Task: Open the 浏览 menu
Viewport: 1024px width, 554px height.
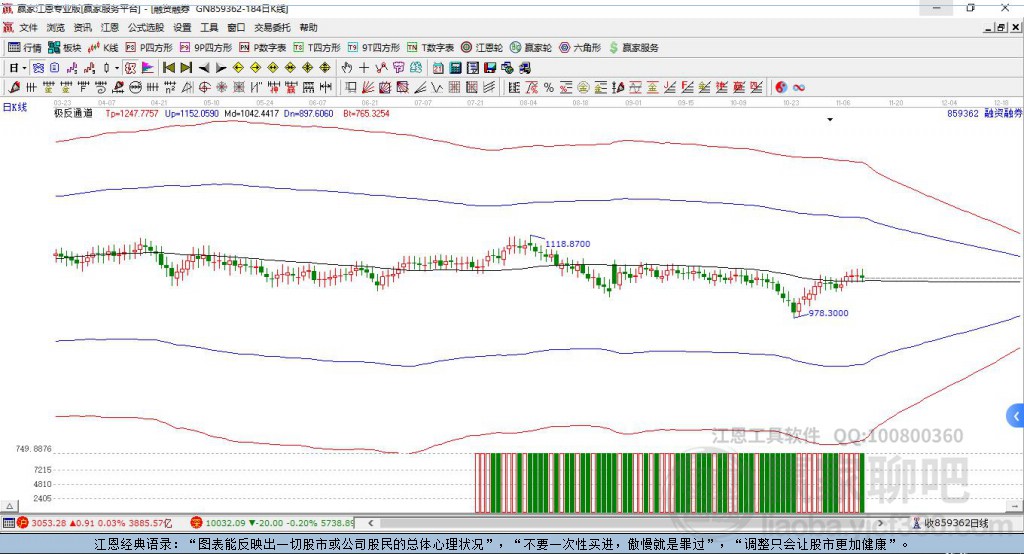Action: point(56,27)
